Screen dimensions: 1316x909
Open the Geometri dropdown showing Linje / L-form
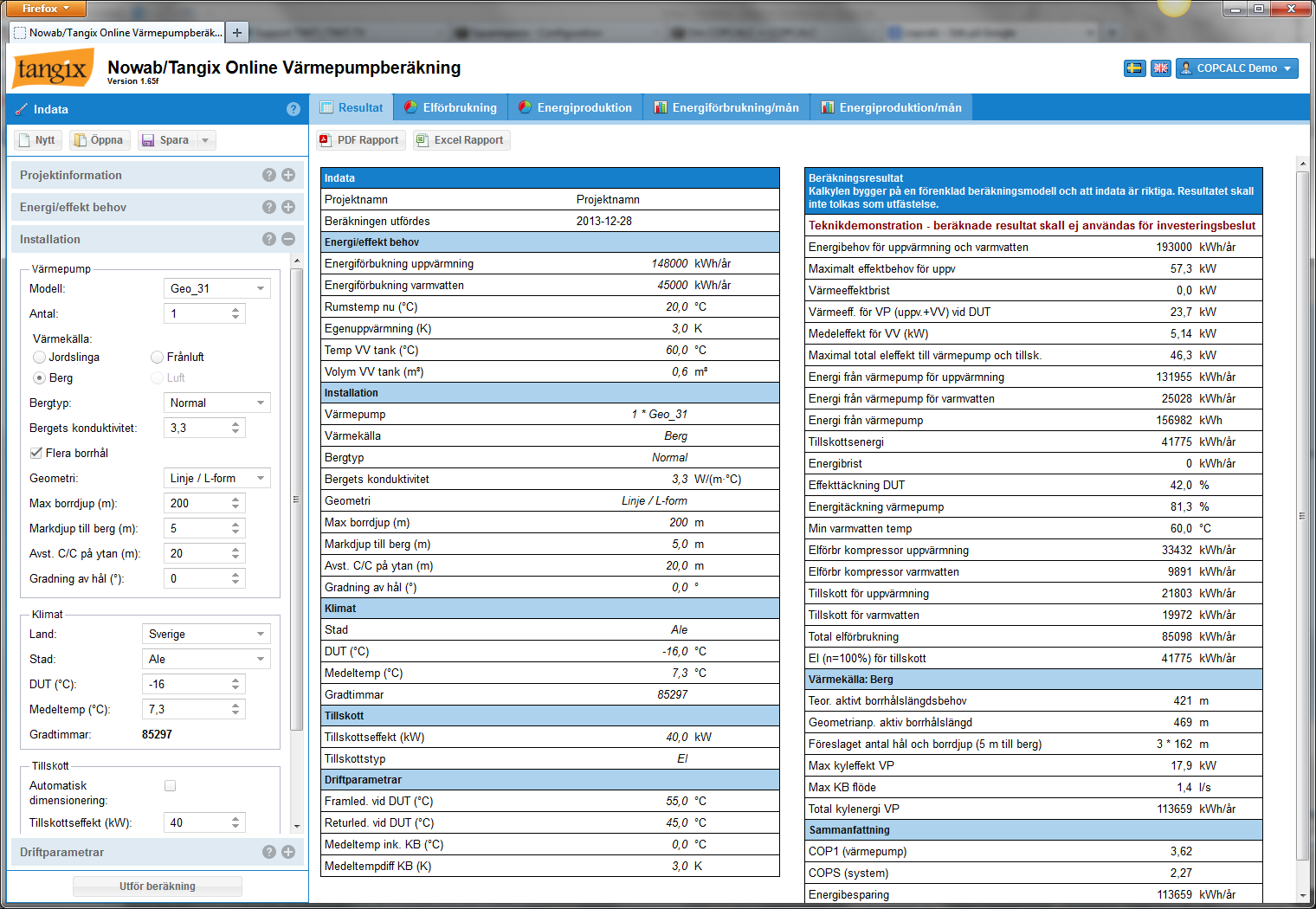pyautogui.click(x=217, y=478)
